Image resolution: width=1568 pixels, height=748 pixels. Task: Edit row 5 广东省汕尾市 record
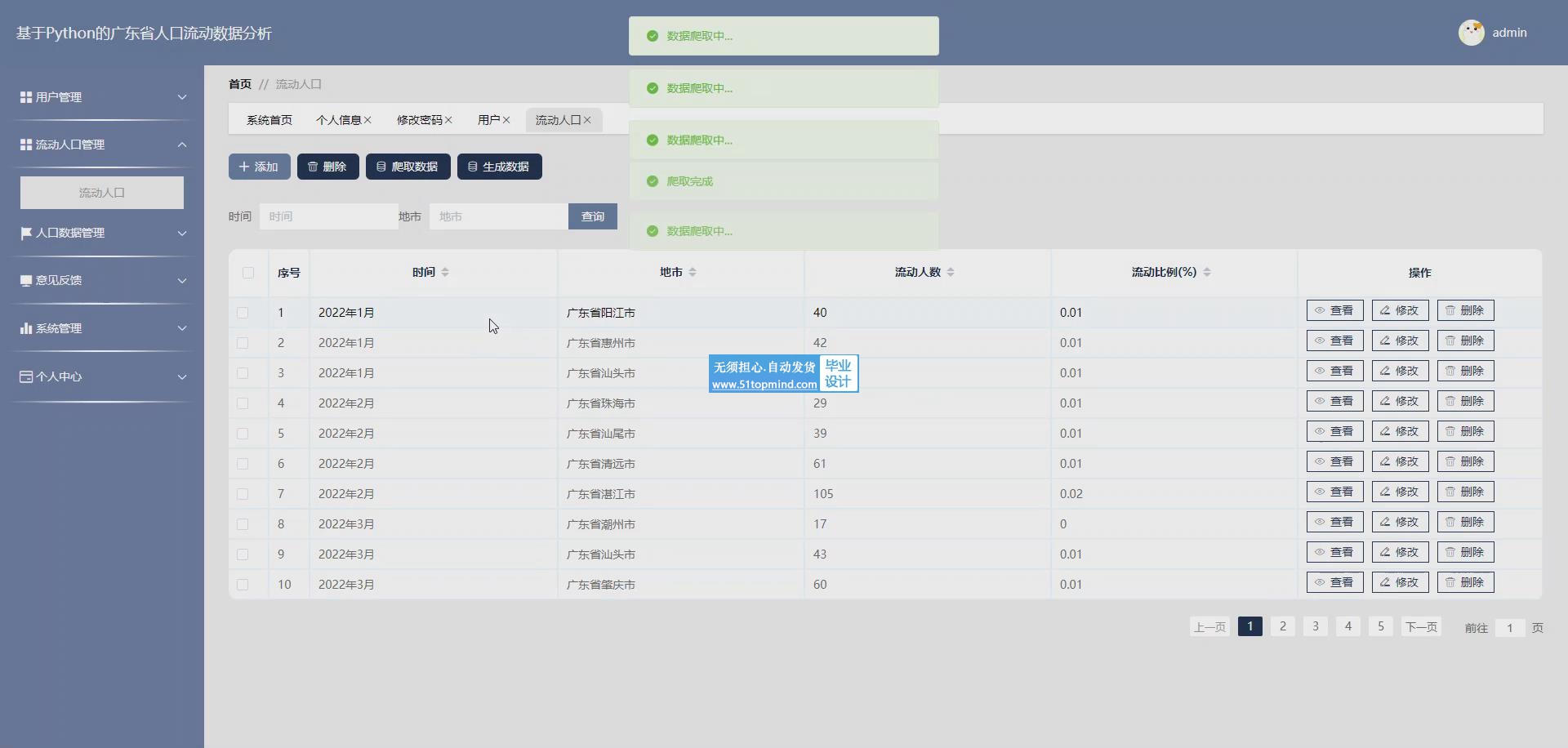(1400, 431)
